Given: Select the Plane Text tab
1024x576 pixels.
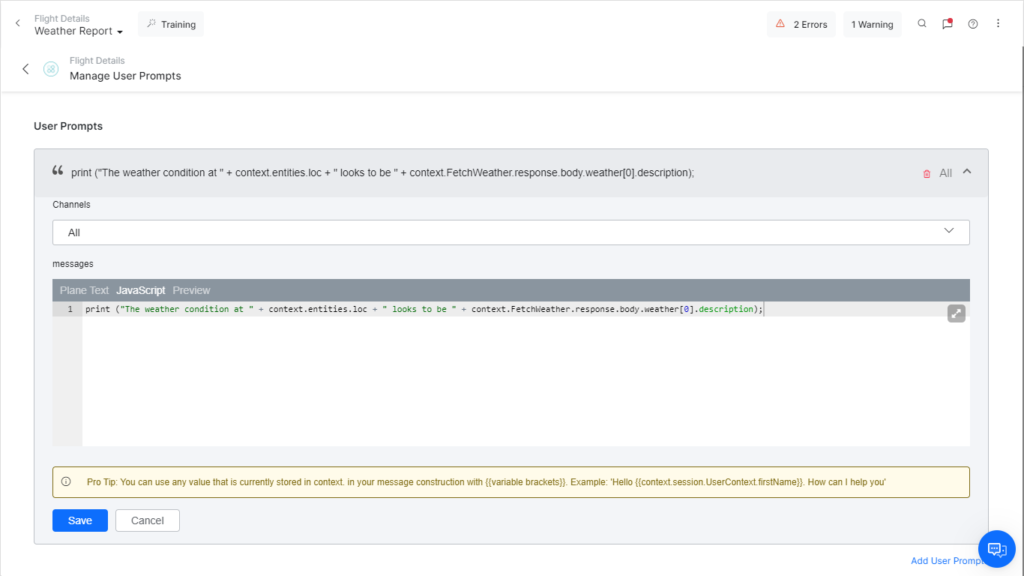Looking at the screenshot, I should 83,290.
